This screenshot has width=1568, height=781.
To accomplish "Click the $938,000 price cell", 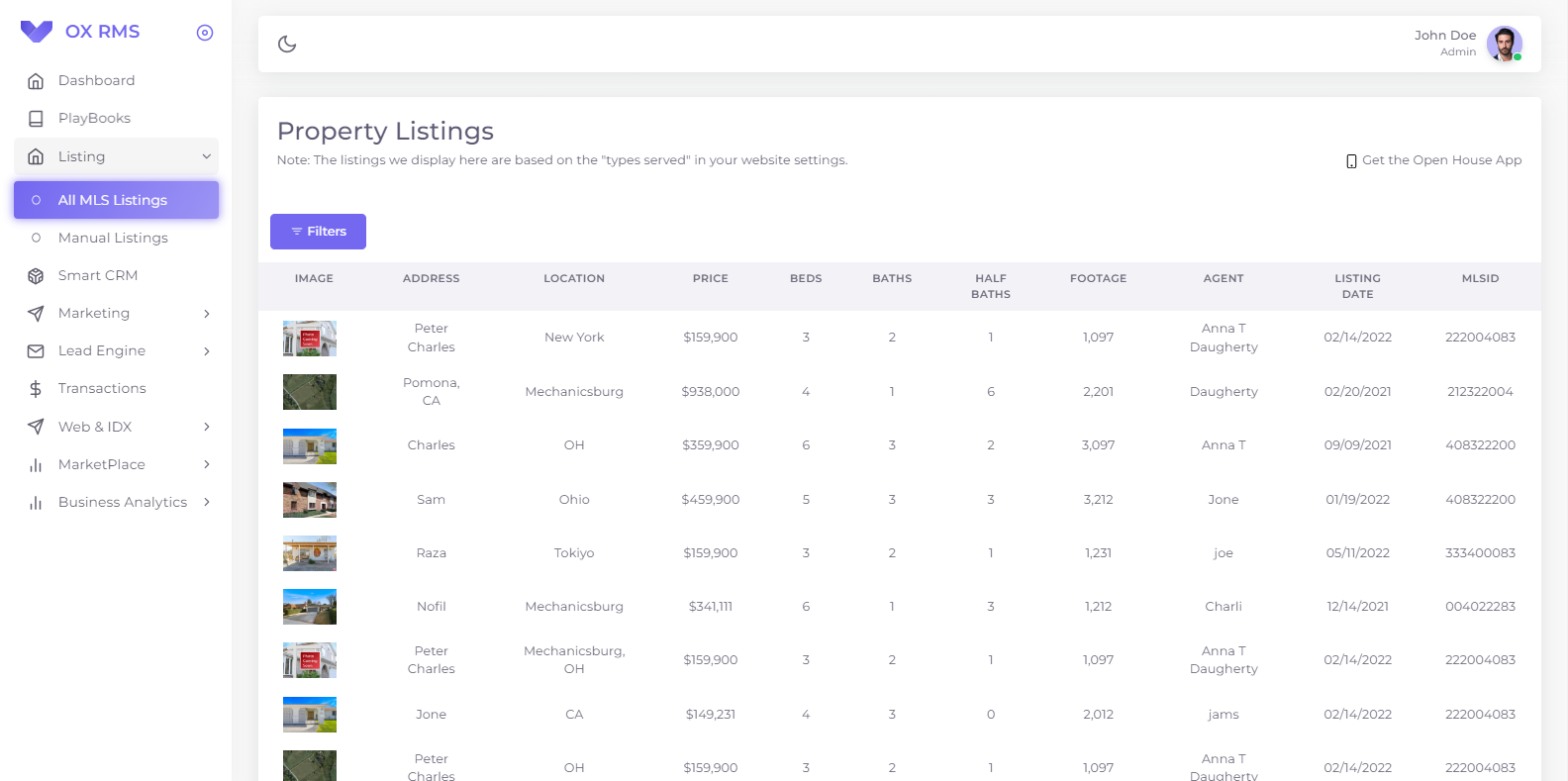I will pyautogui.click(x=711, y=392).
